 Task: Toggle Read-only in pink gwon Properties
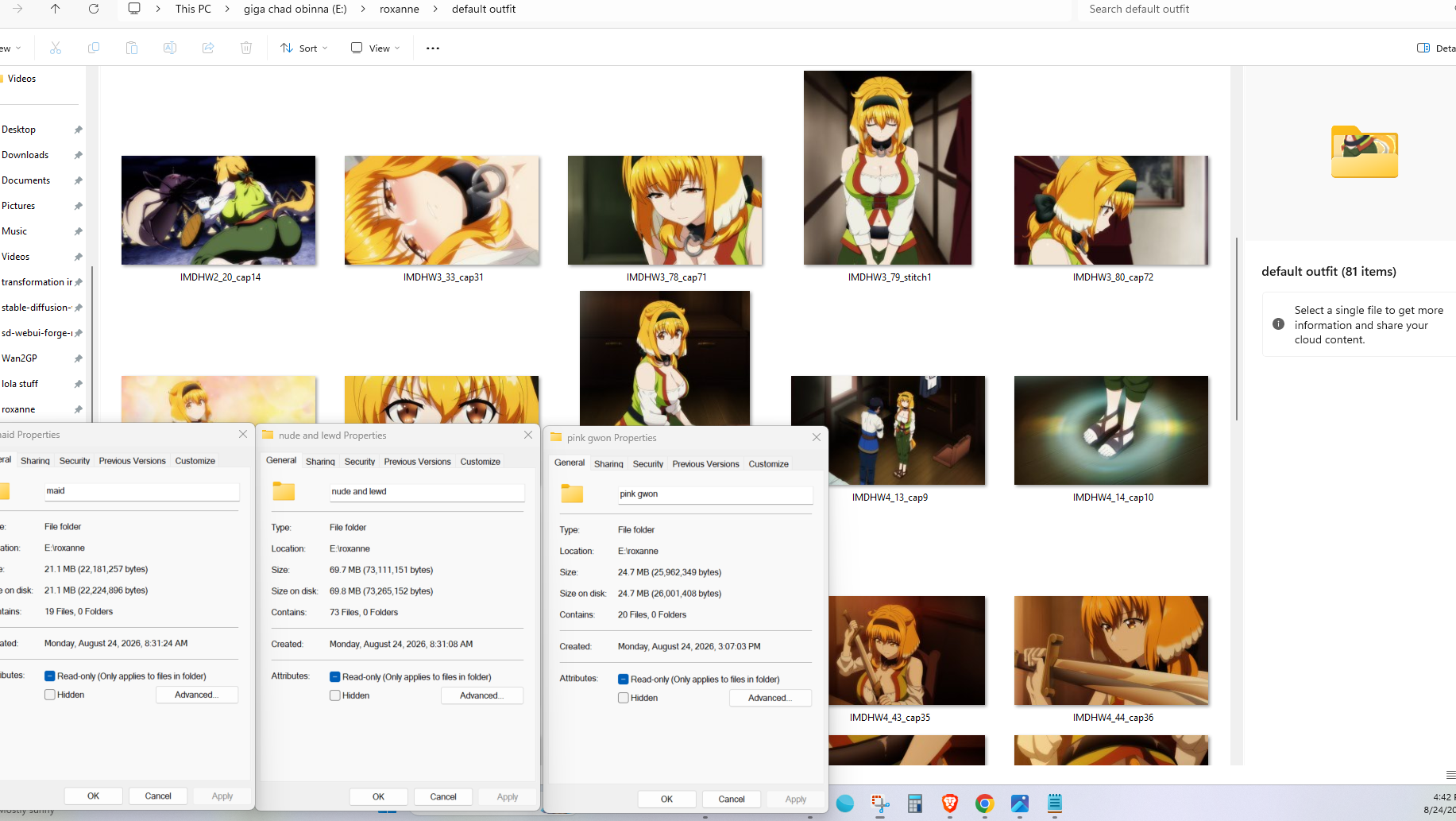click(624, 680)
